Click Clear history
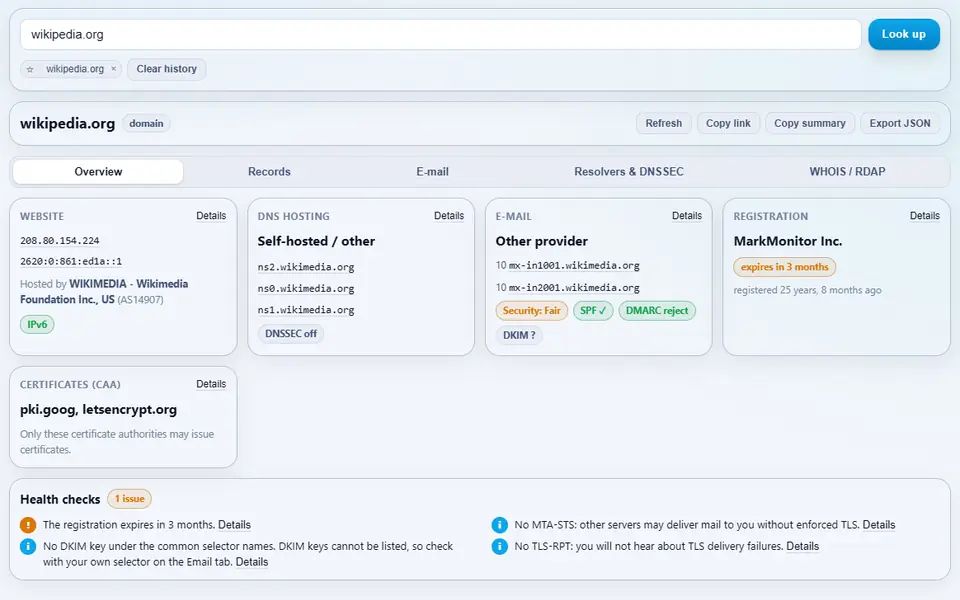Viewport: 960px width, 600px height. pyautogui.click(x=167, y=69)
